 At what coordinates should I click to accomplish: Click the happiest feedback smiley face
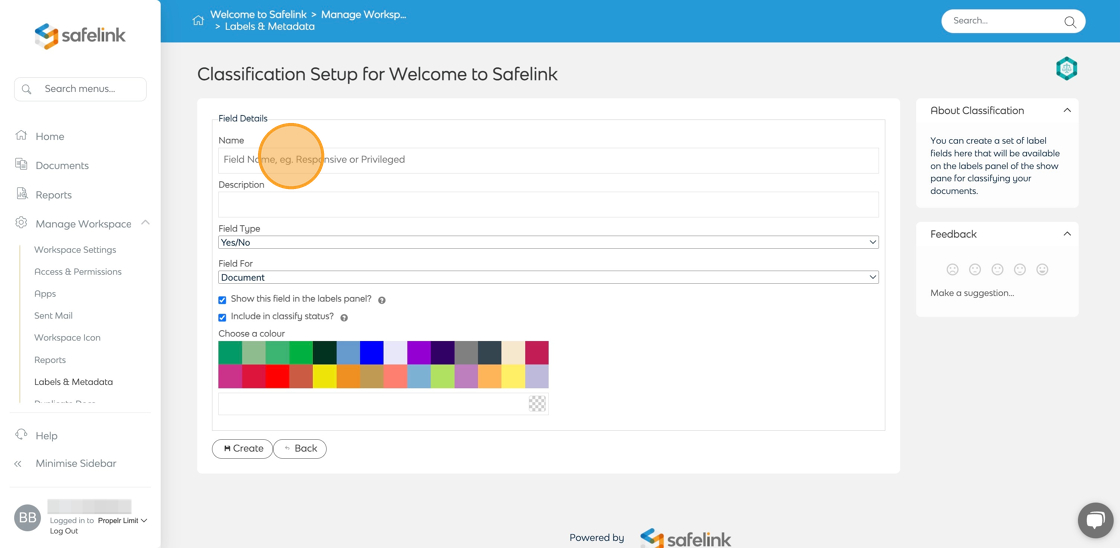(1042, 269)
